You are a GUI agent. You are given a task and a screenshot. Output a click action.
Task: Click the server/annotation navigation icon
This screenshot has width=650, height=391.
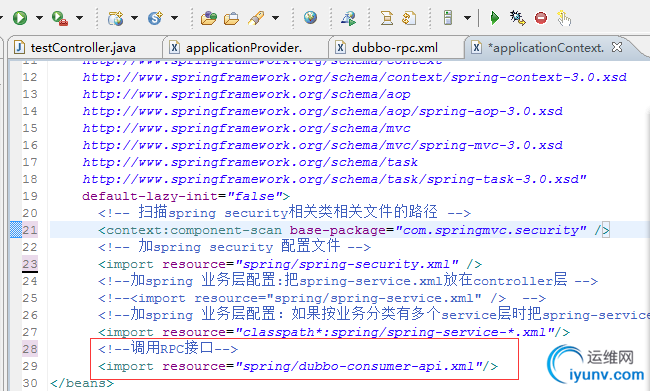448,18
